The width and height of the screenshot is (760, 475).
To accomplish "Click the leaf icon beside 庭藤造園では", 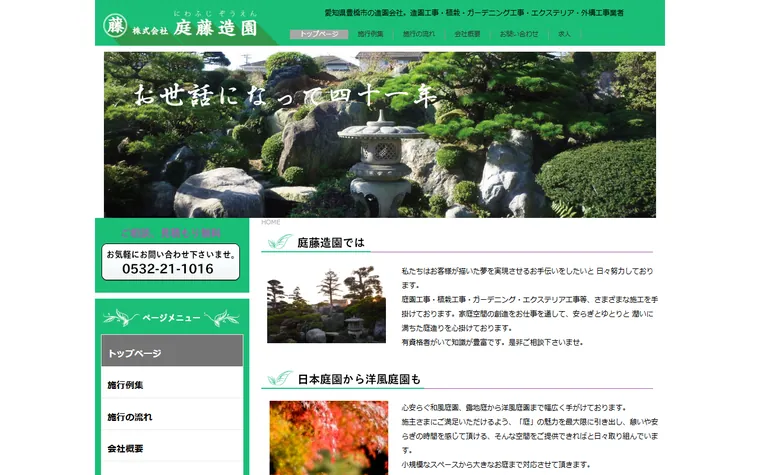I will point(280,241).
